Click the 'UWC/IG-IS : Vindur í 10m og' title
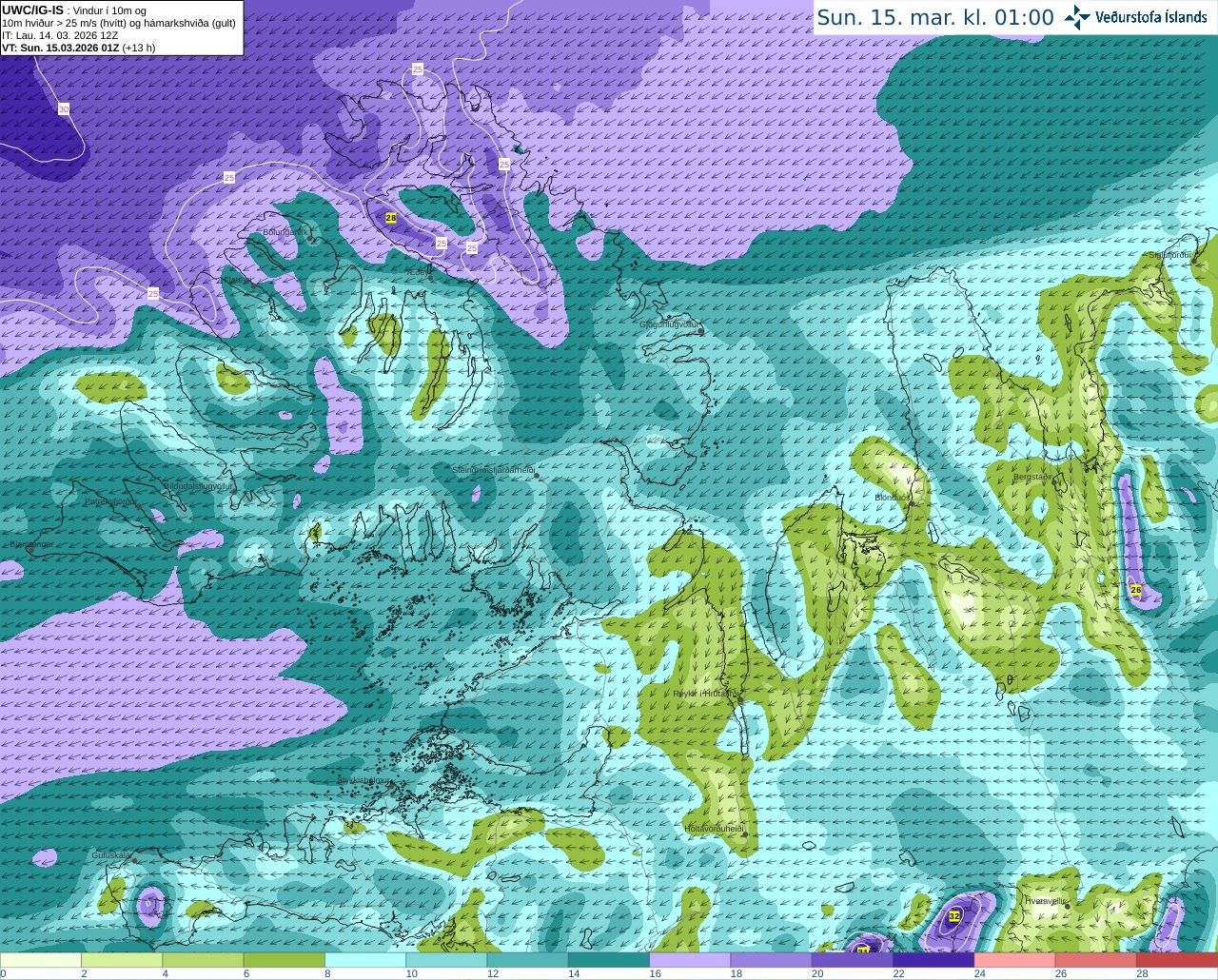 pyautogui.click(x=73, y=10)
